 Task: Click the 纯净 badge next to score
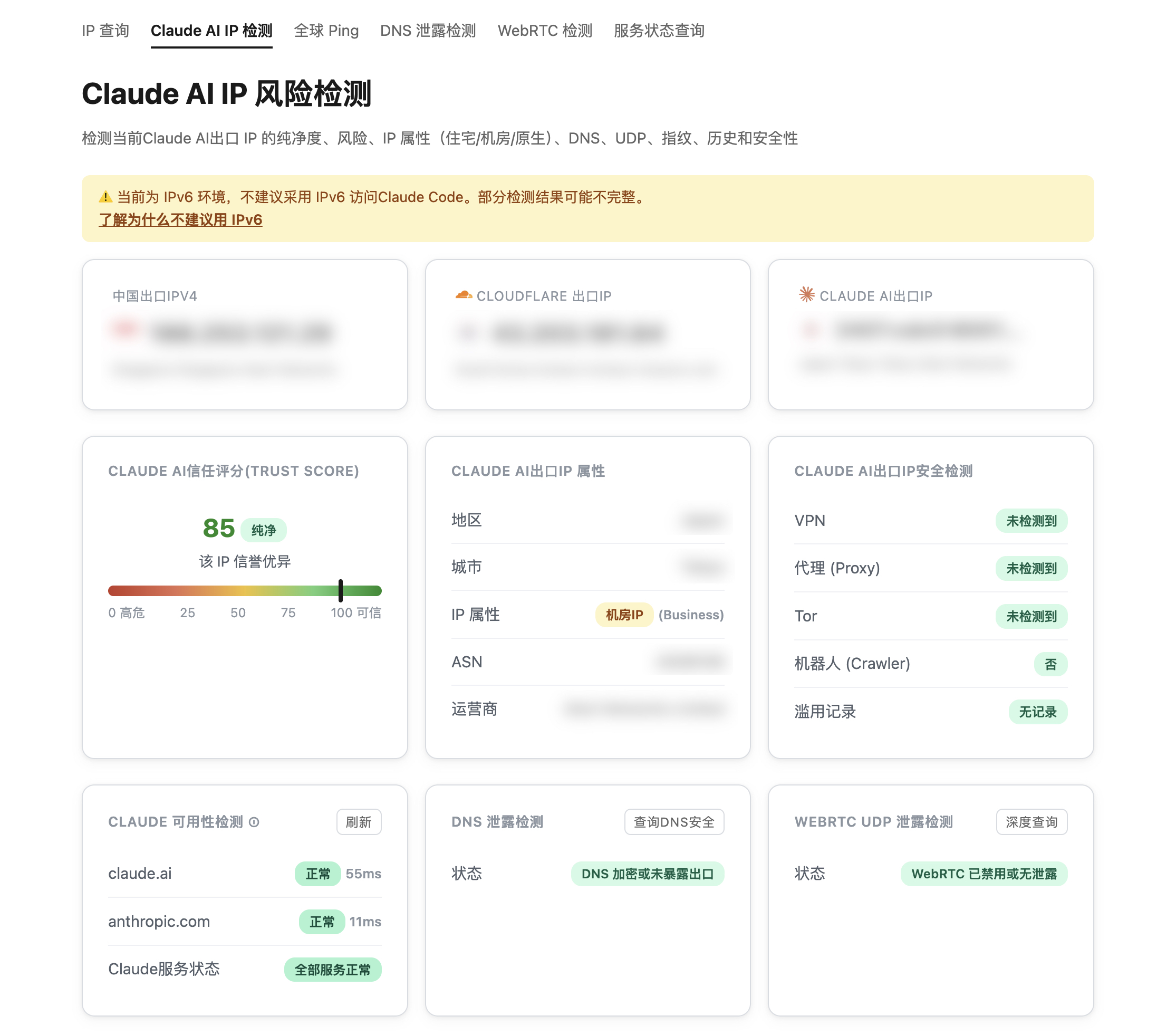point(264,530)
